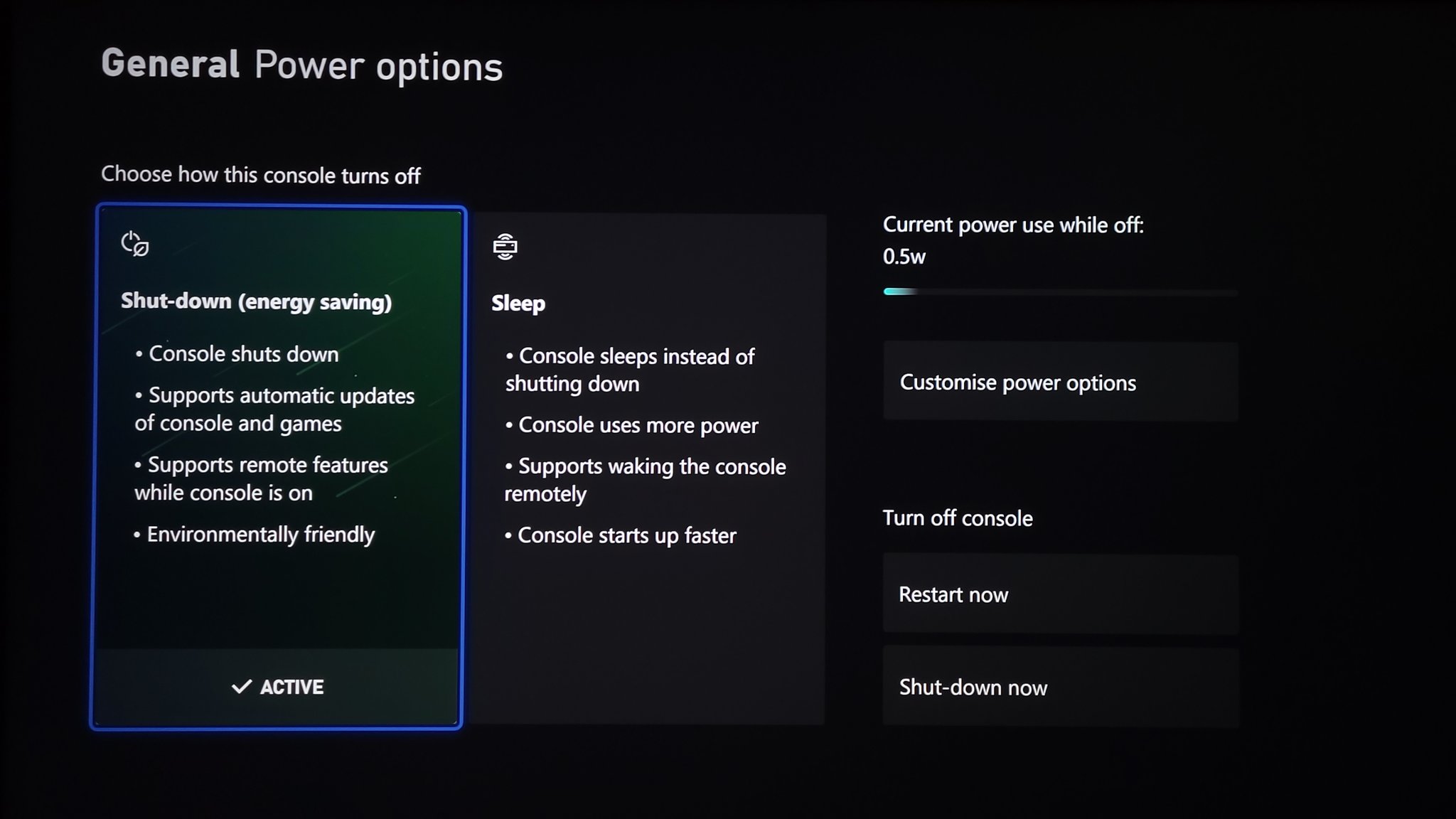Select the Sleep mode icon
The width and height of the screenshot is (1456, 819).
[x=505, y=246]
